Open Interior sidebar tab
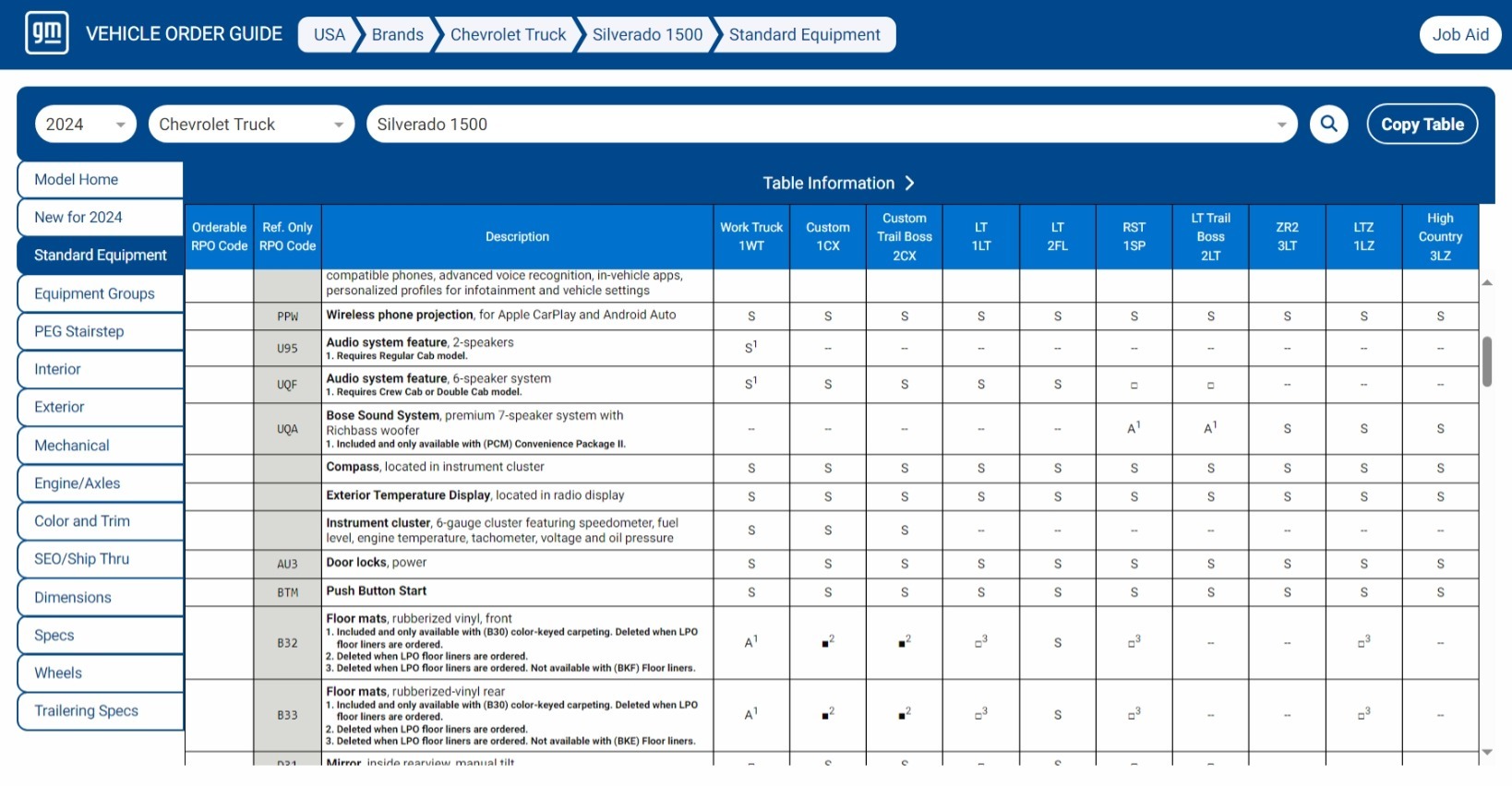The height and width of the screenshot is (786, 1512). pos(101,370)
